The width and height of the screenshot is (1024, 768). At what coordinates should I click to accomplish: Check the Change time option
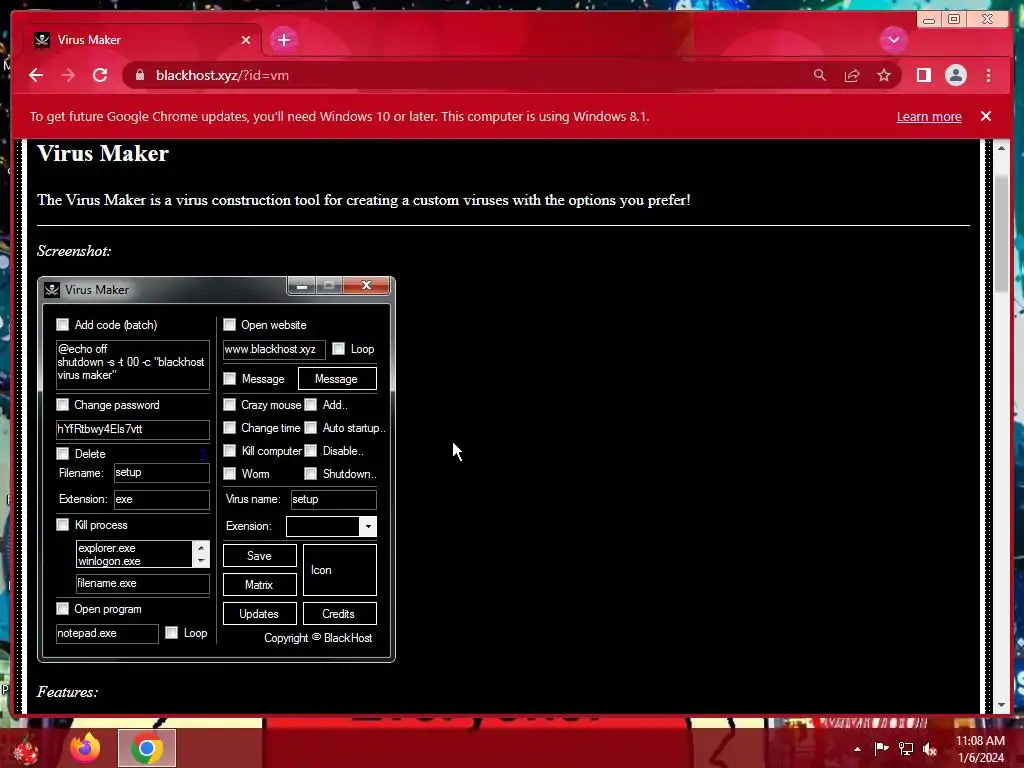[229, 428]
